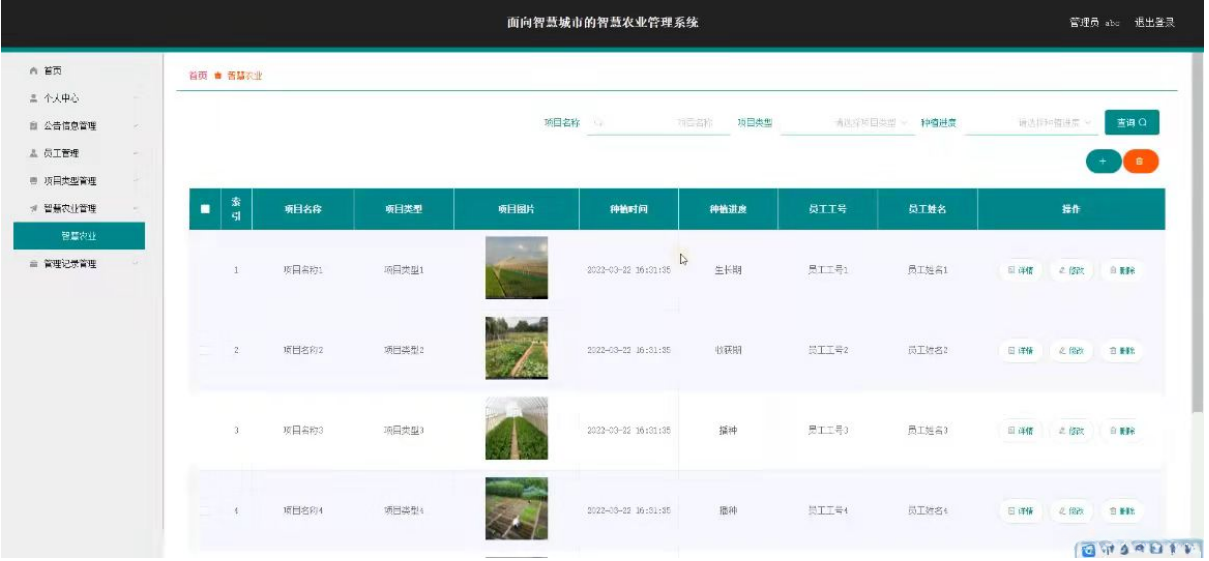Select the highlighted 智慧农业 submenu item
1209x561 pixels.
tap(79, 236)
